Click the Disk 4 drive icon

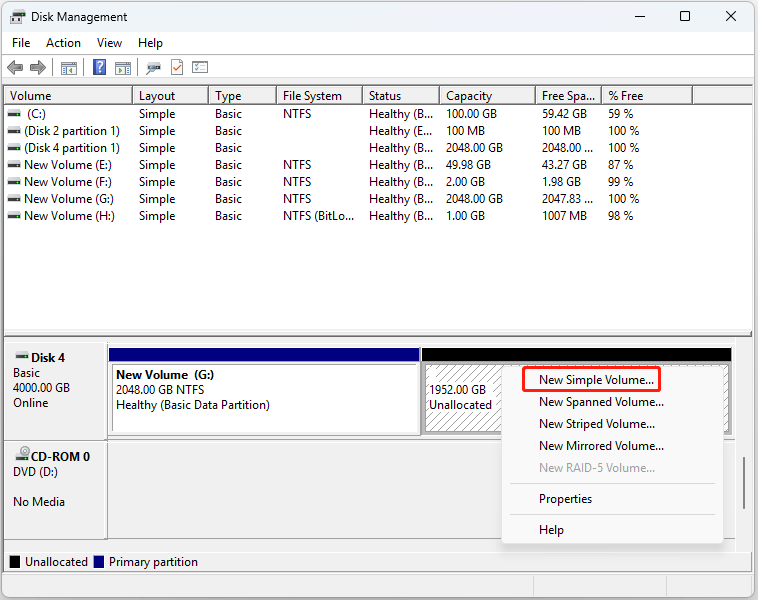coord(22,356)
